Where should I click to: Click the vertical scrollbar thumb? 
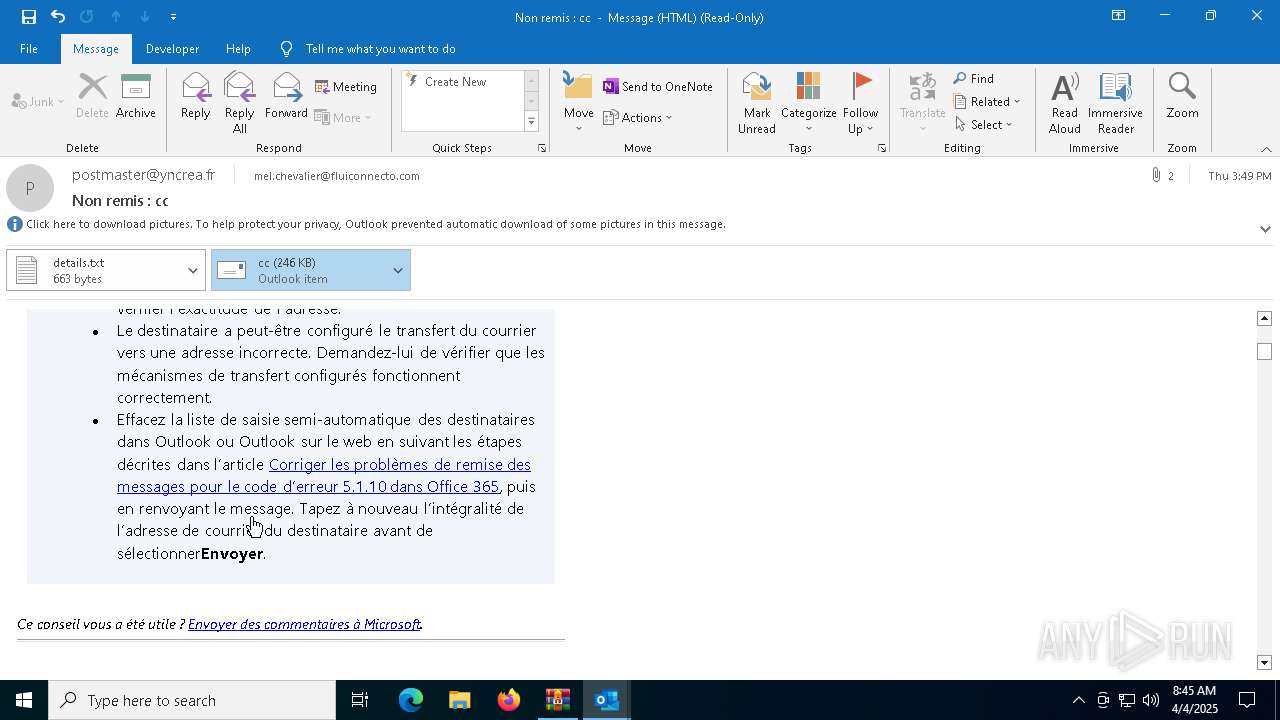click(x=1264, y=352)
